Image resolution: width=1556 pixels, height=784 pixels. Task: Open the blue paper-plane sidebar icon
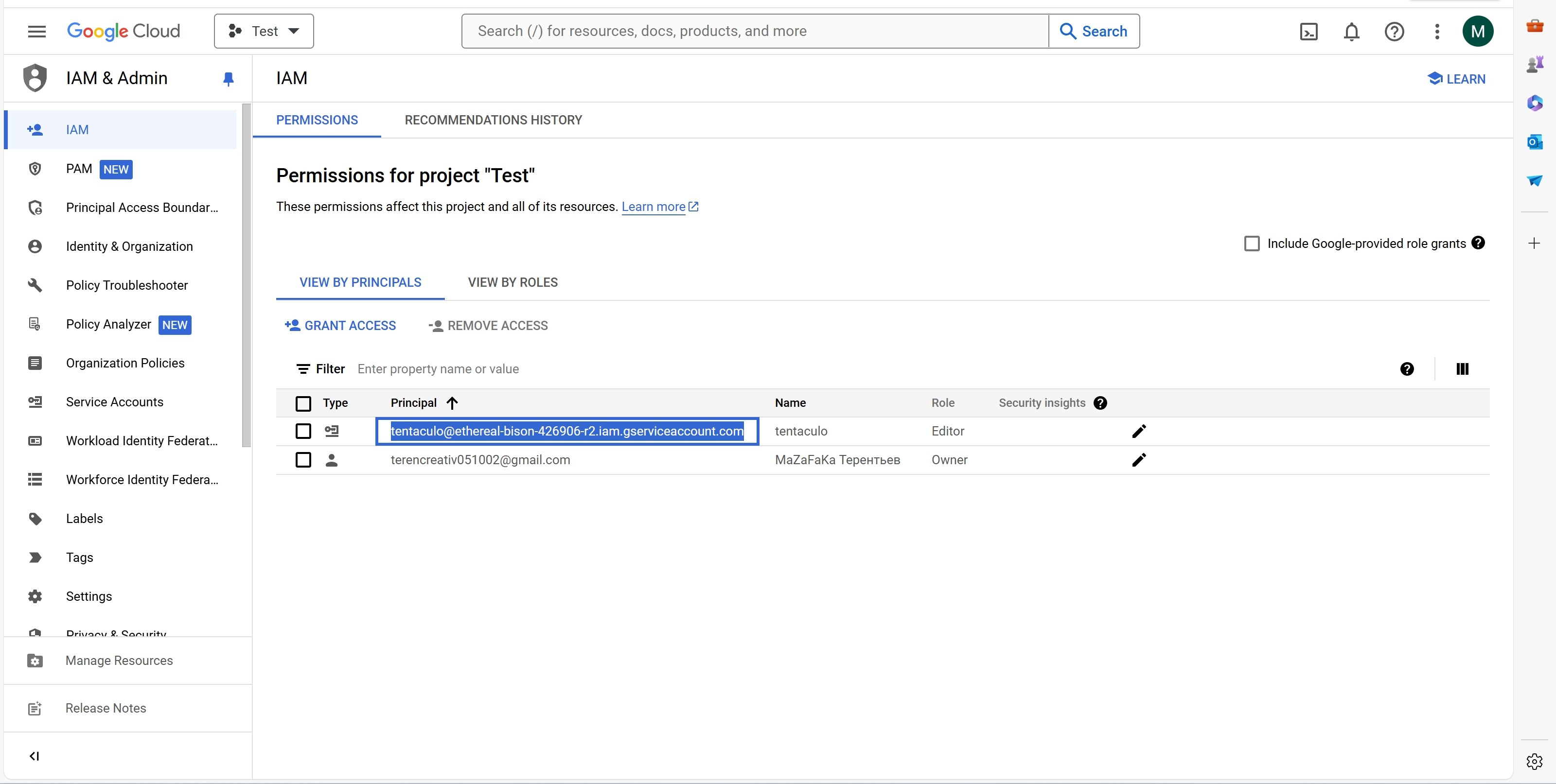[x=1534, y=180]
